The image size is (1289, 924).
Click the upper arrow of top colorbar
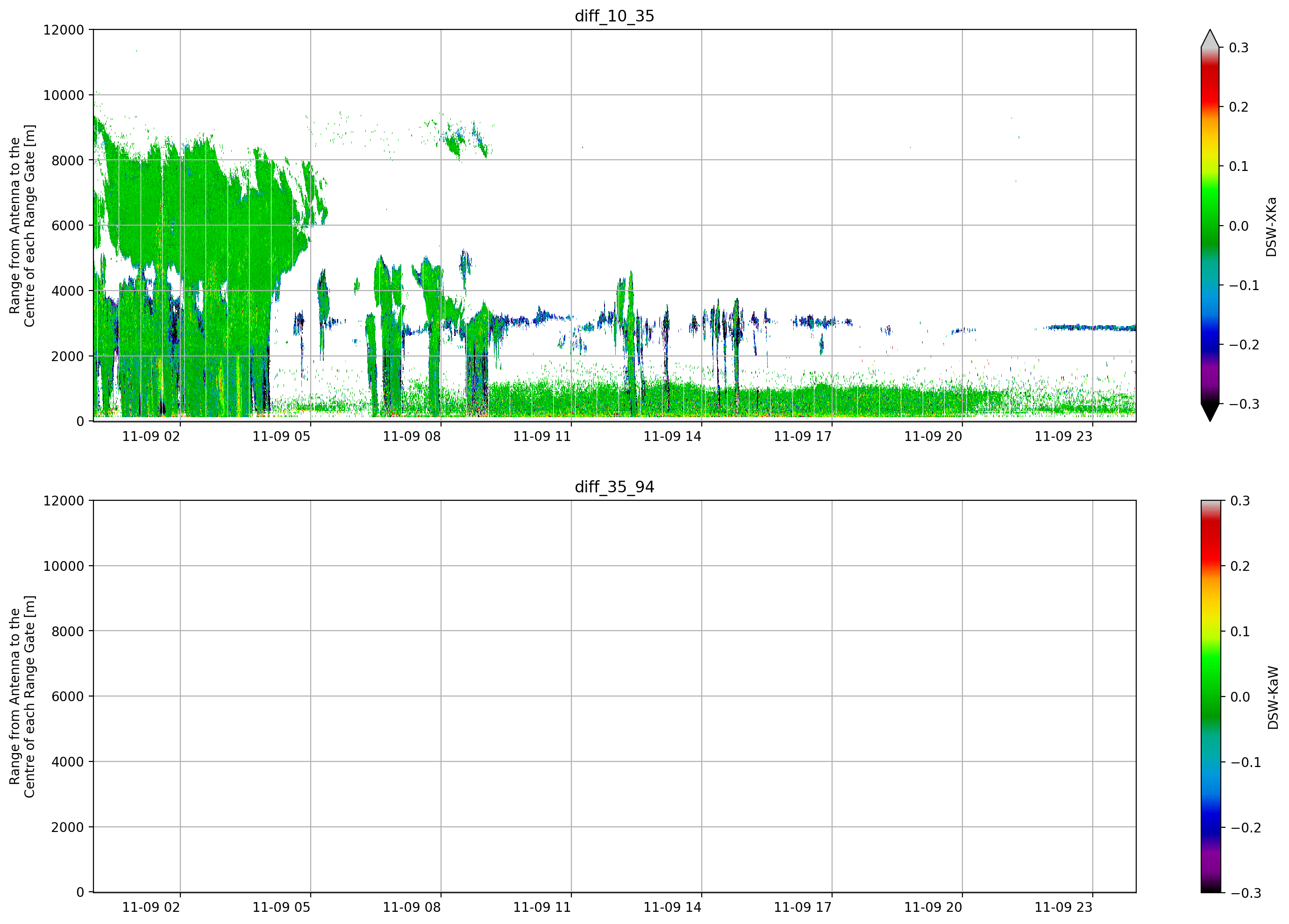pyautogui.click(x=1210, y=39)
